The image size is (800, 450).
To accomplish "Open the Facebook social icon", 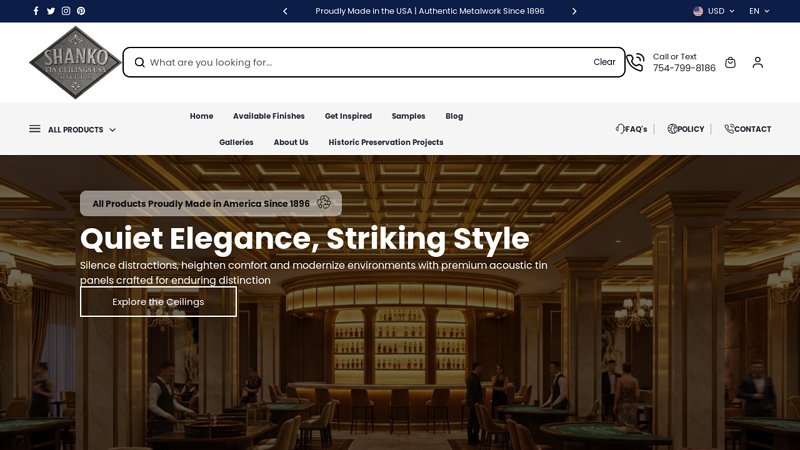I will pos(36,11).
